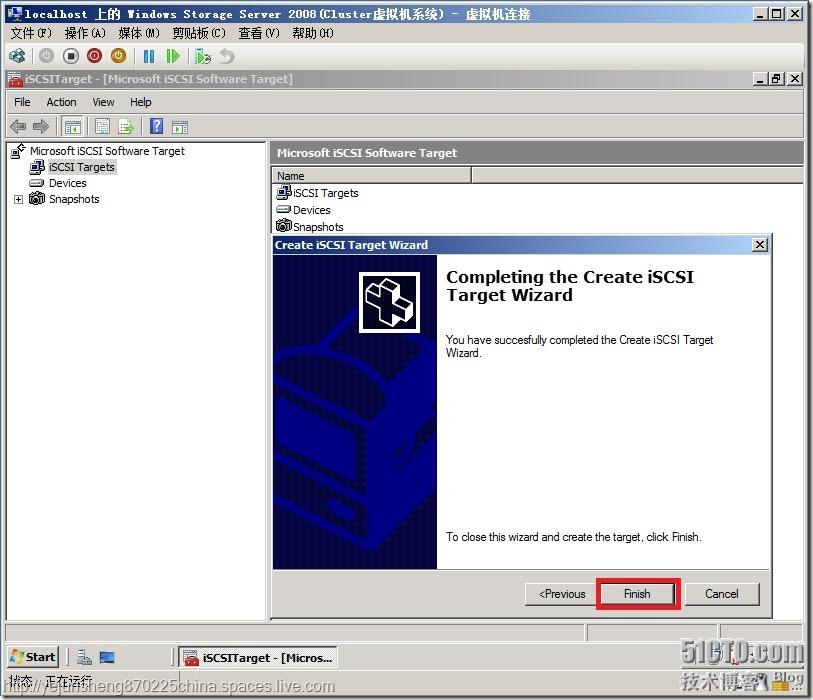Screen dimensions: 813x700
Task: Click the MMC Back arrow
Action: [x=18, y=126]
